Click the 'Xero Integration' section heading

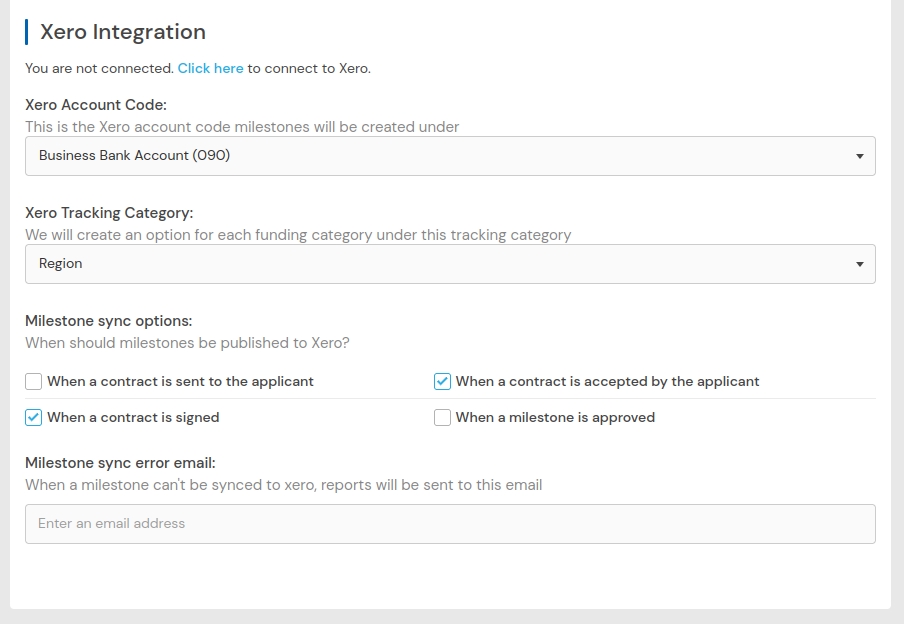(123, 32)
